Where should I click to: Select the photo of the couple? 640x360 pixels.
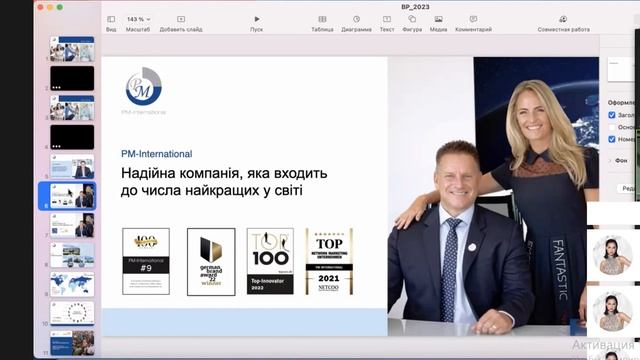click(493, 196)
